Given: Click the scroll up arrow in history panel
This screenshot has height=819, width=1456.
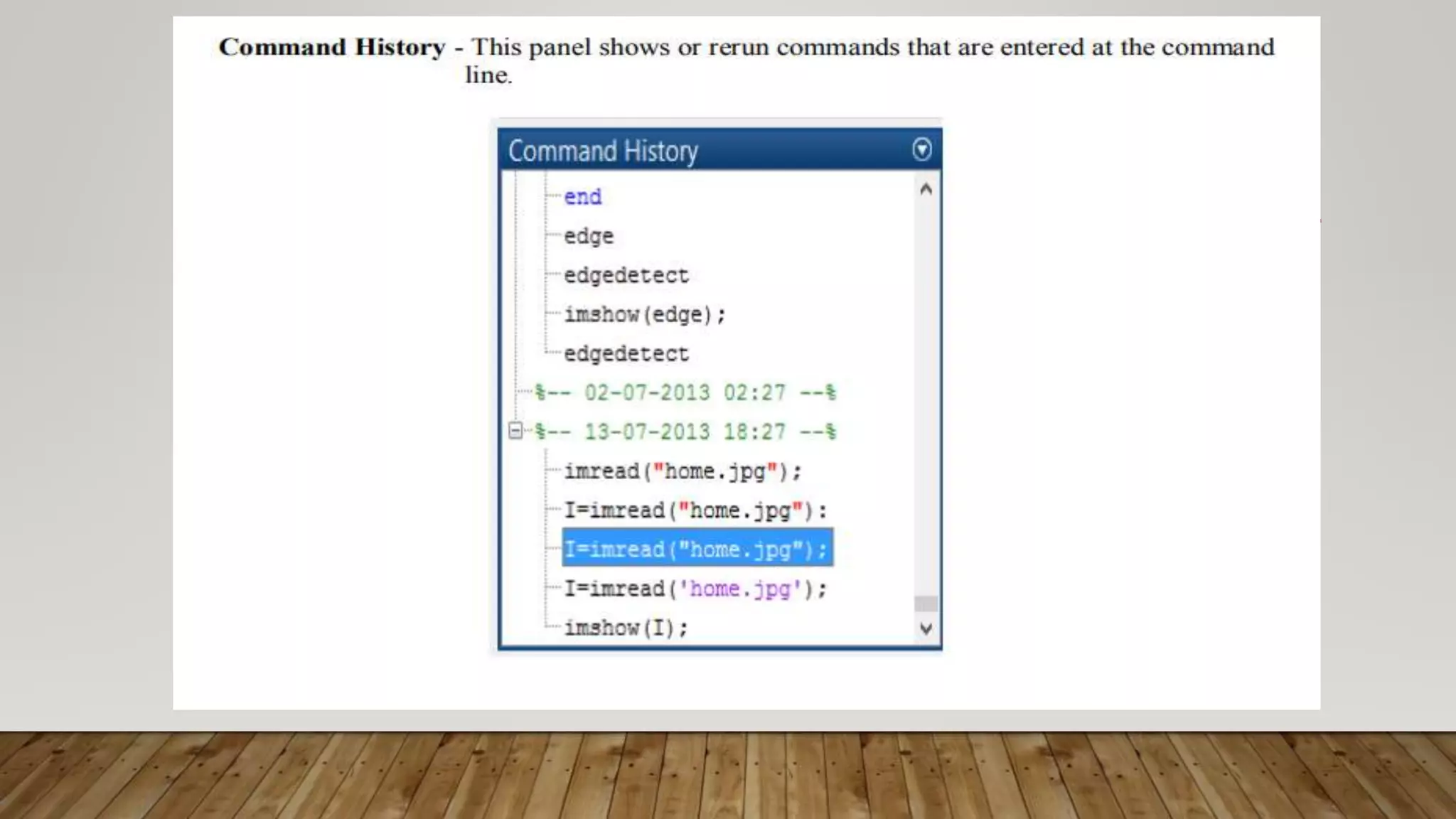Looking at the screenshot, I should coord(925,189).
